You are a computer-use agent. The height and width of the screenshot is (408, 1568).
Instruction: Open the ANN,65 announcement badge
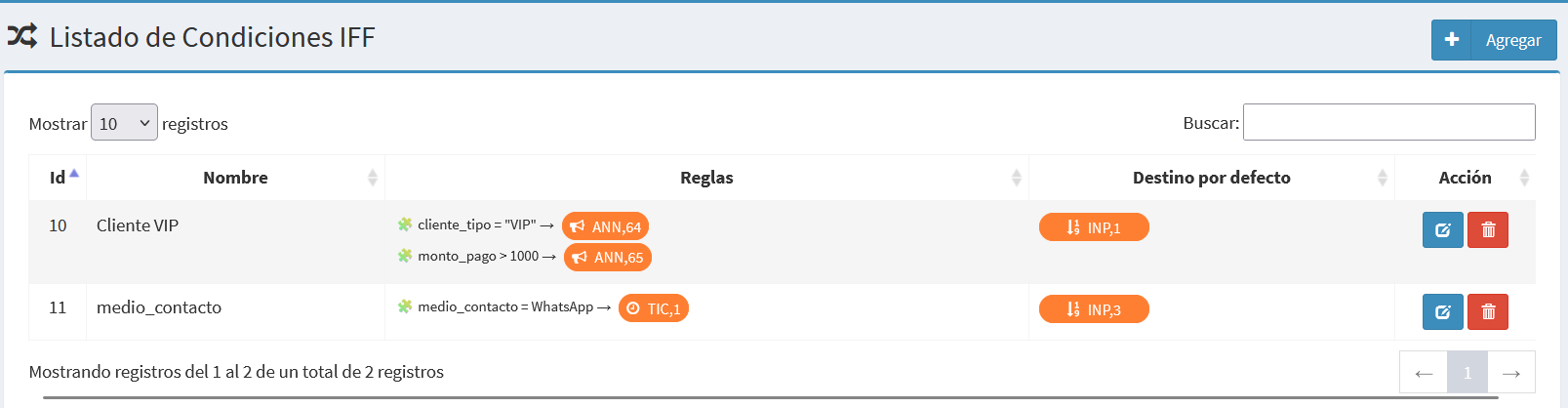608,258
